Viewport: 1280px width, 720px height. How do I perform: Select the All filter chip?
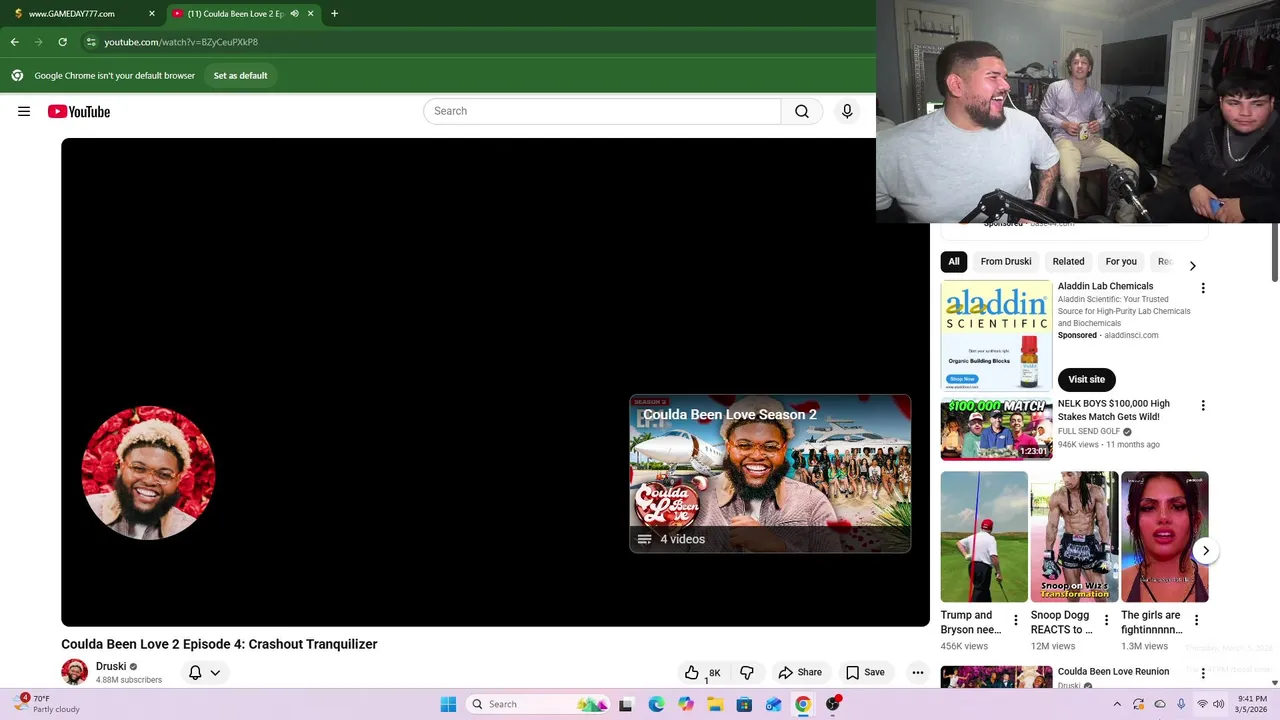pos(954,262)
